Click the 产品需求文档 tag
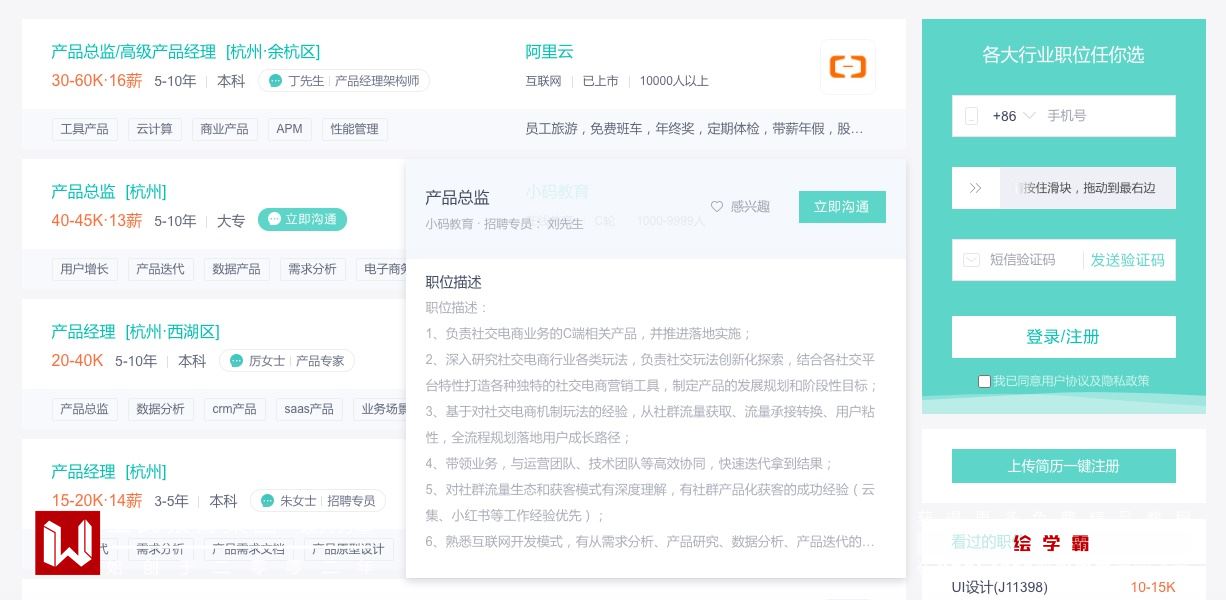This screenshot has height=600, width=1226. [x=249, y=549]
